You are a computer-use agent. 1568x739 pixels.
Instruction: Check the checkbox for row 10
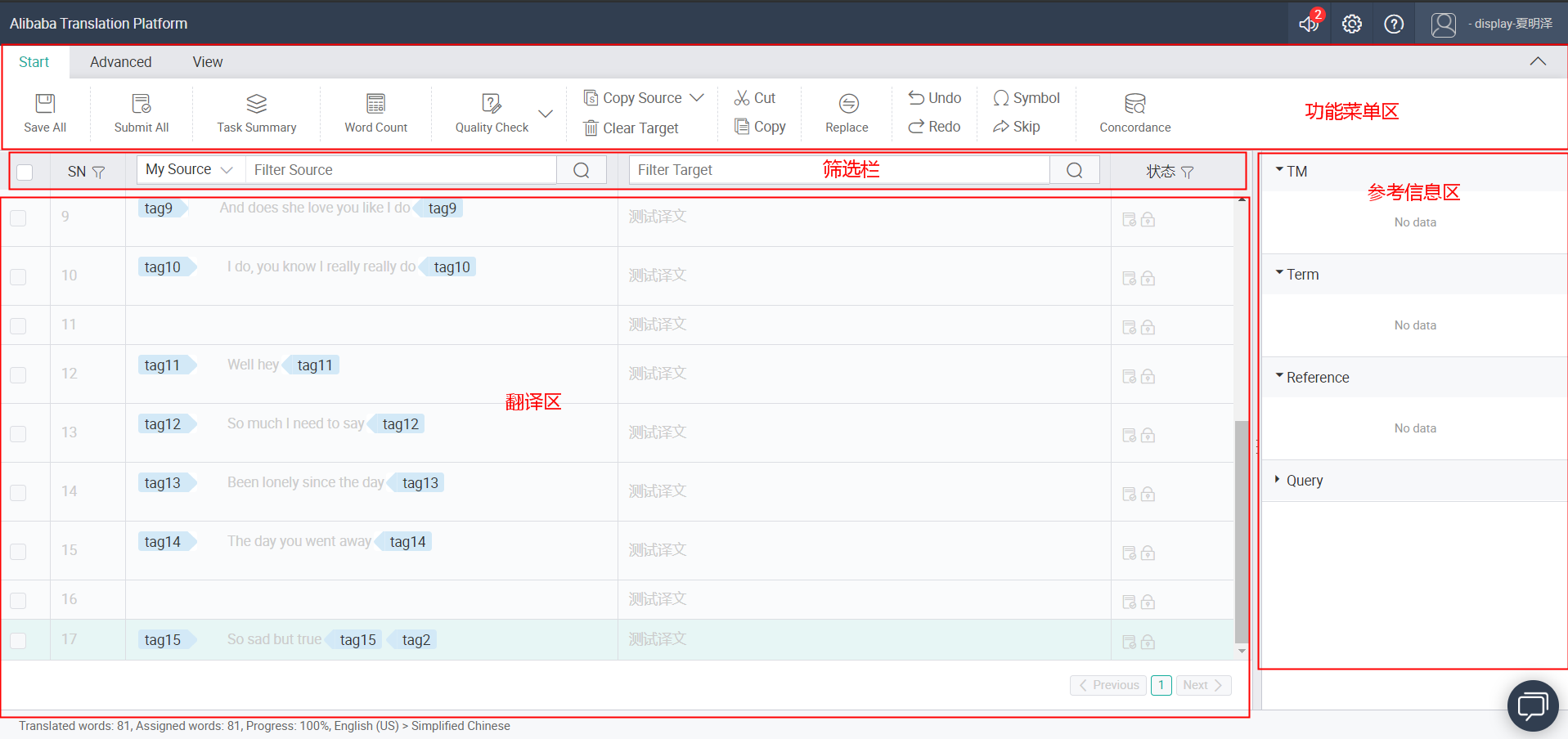[18, 277]
